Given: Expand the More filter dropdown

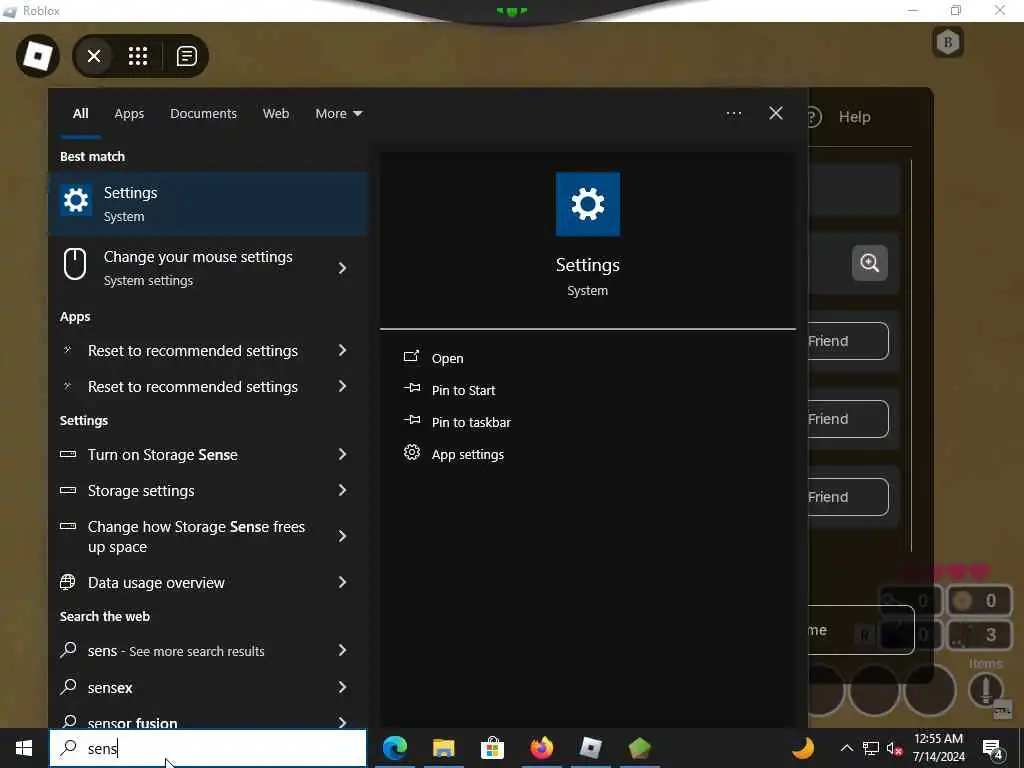Looking at the screenshot, I should (x=338, y=114).
